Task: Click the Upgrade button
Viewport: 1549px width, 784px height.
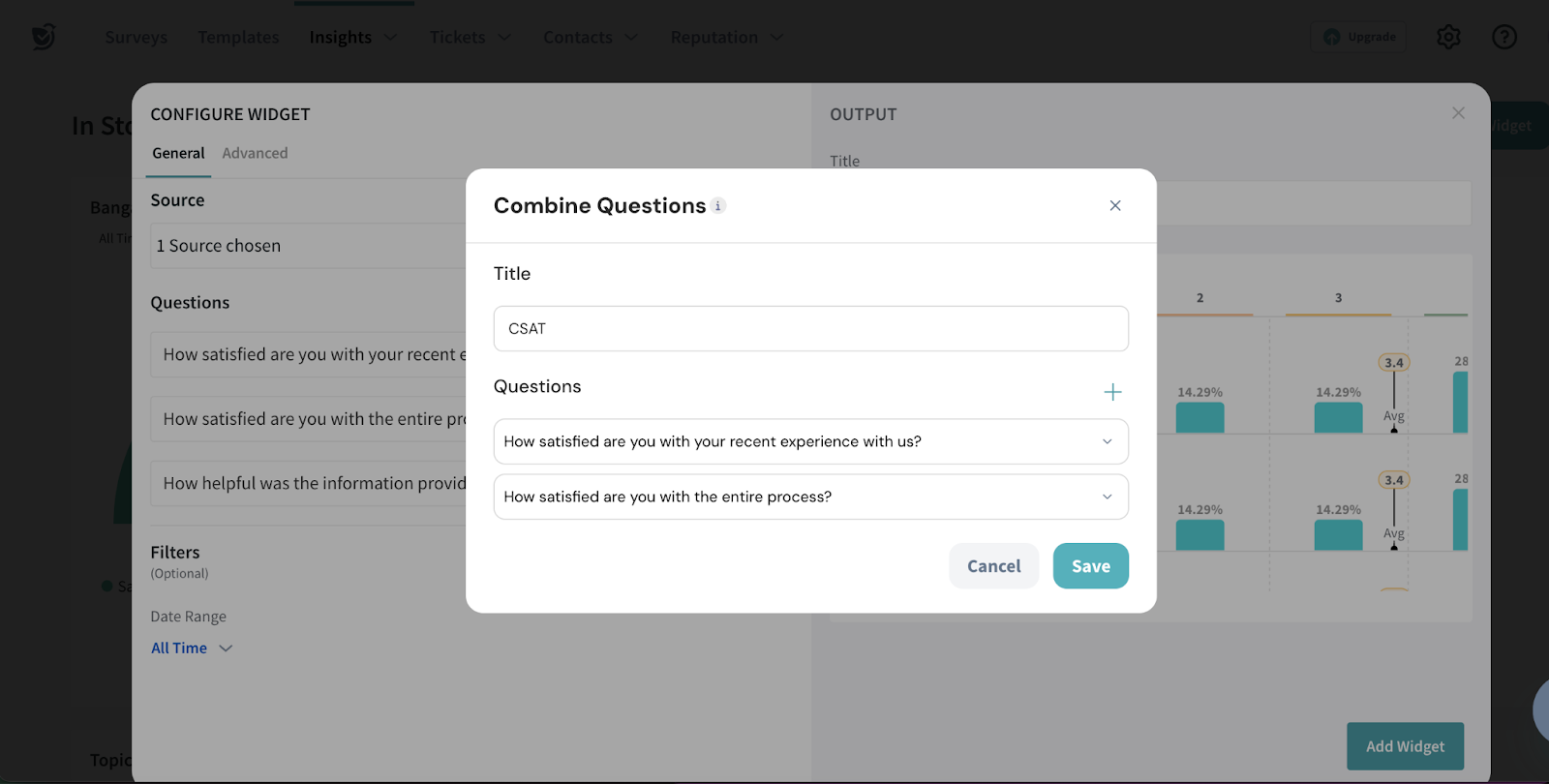Action: 1358,37
